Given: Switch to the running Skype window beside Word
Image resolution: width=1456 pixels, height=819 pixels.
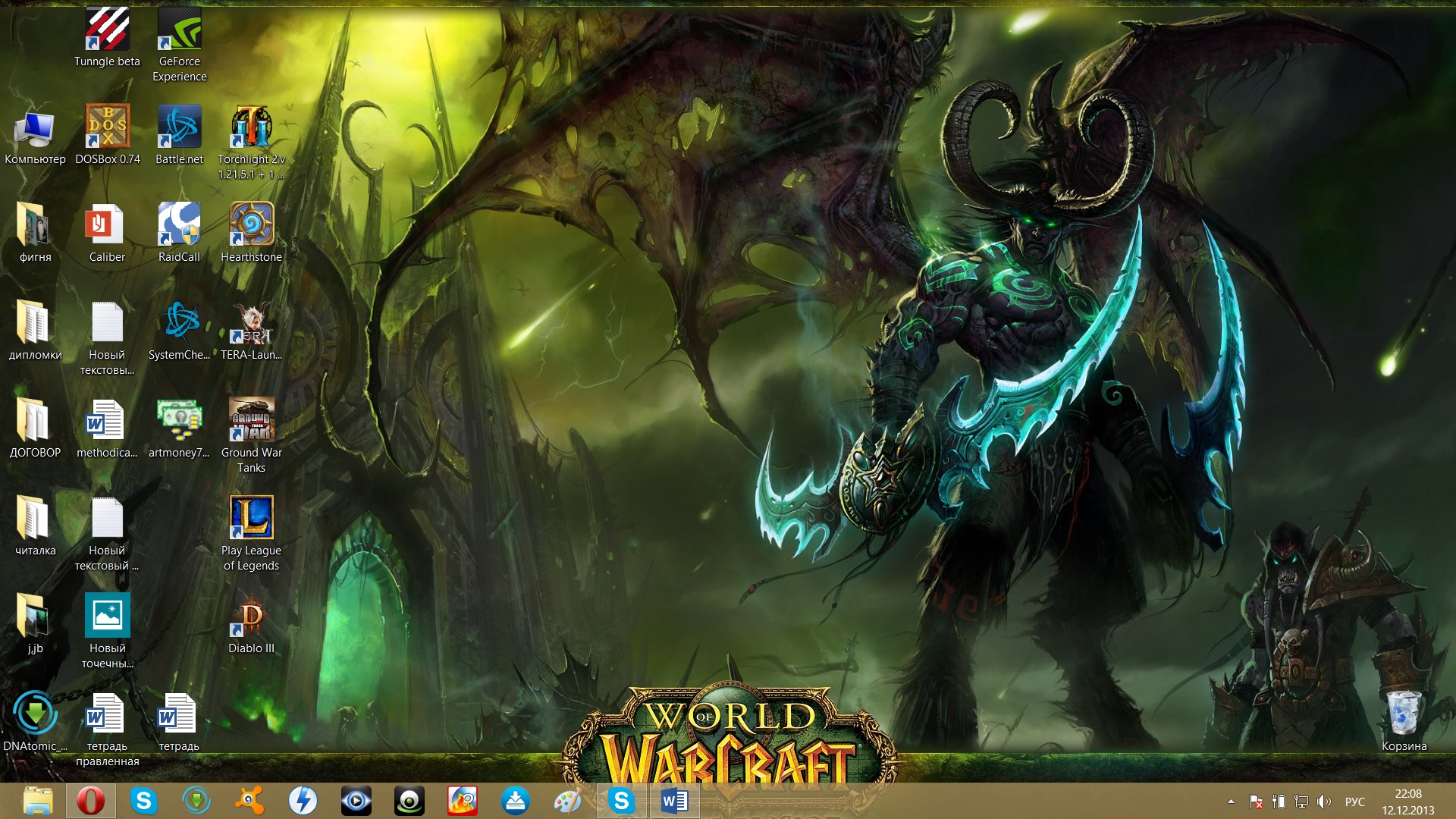Looking at the screenshot, I should [621, 801].
